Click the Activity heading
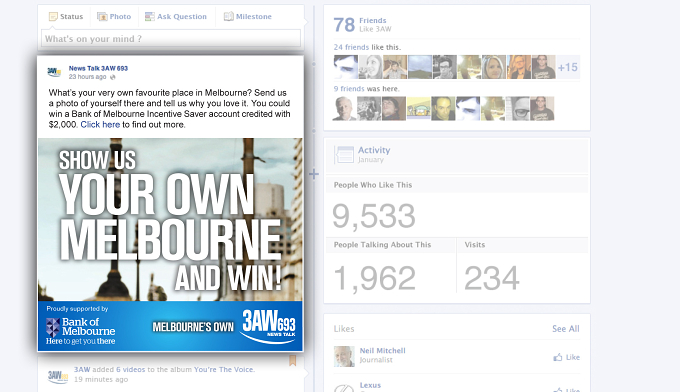 374,150
